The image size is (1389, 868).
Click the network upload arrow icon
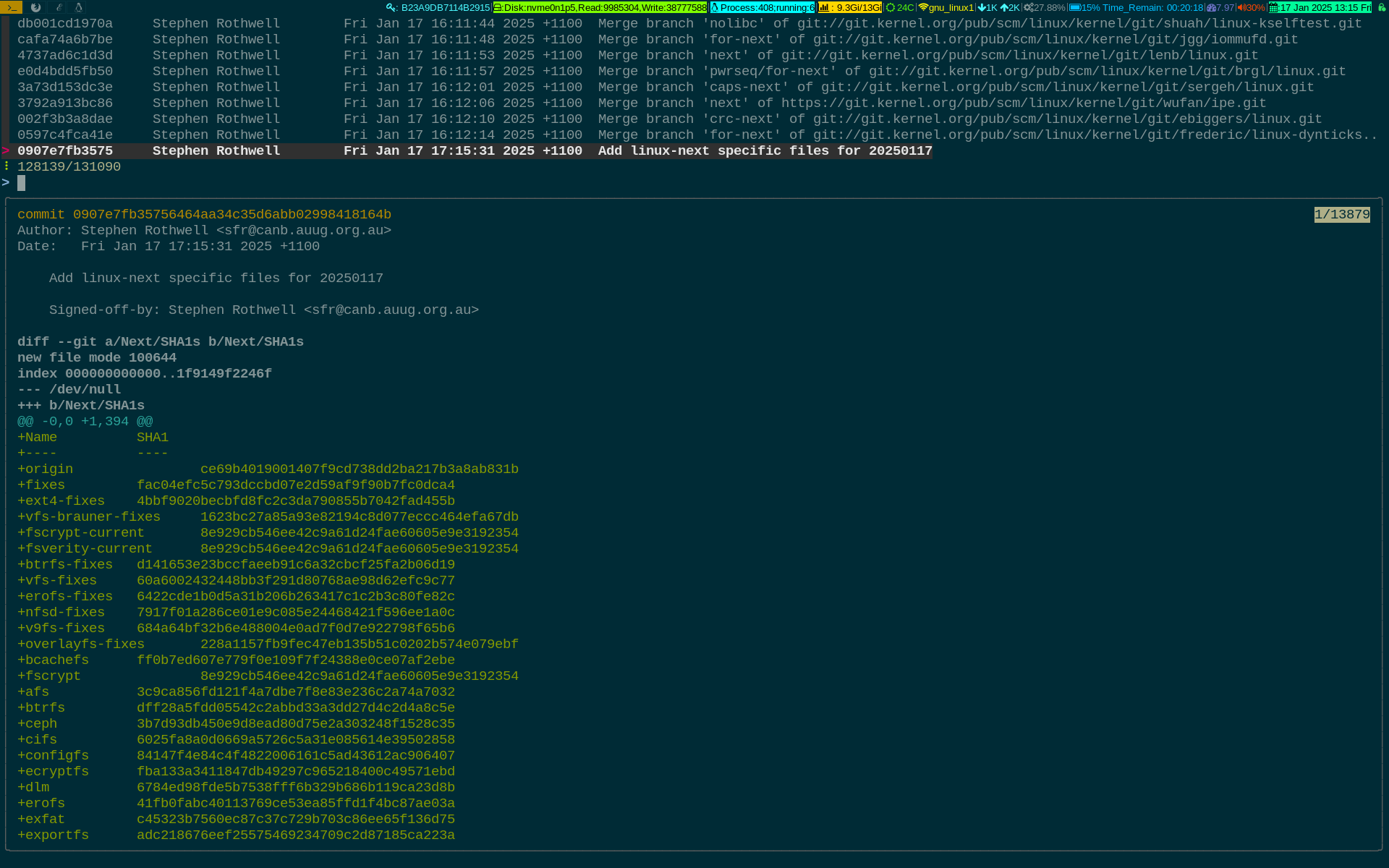(x=1004, y=7)
